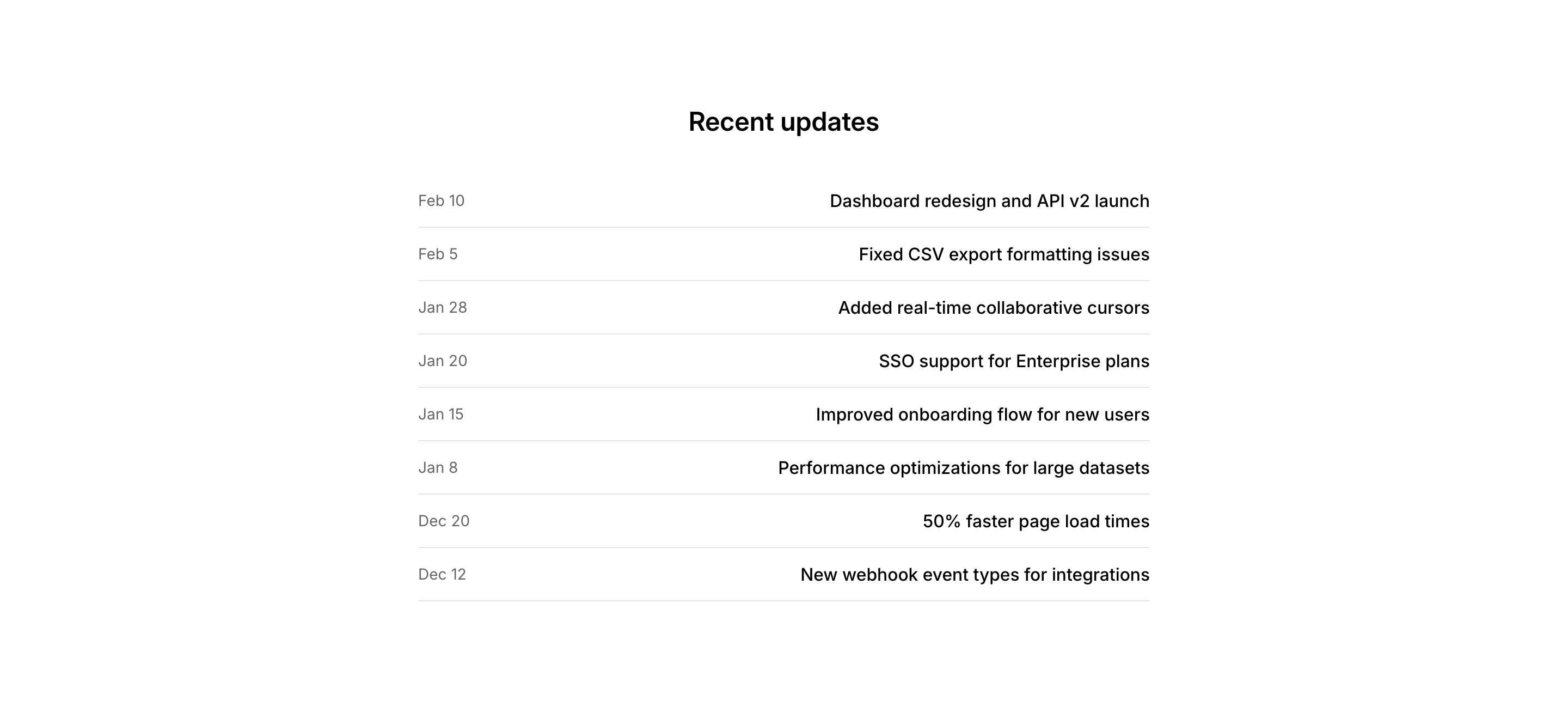Click the divider line below the Feb 10 row
Viewport: 1568px width, 706px height.
pos(783,227)
